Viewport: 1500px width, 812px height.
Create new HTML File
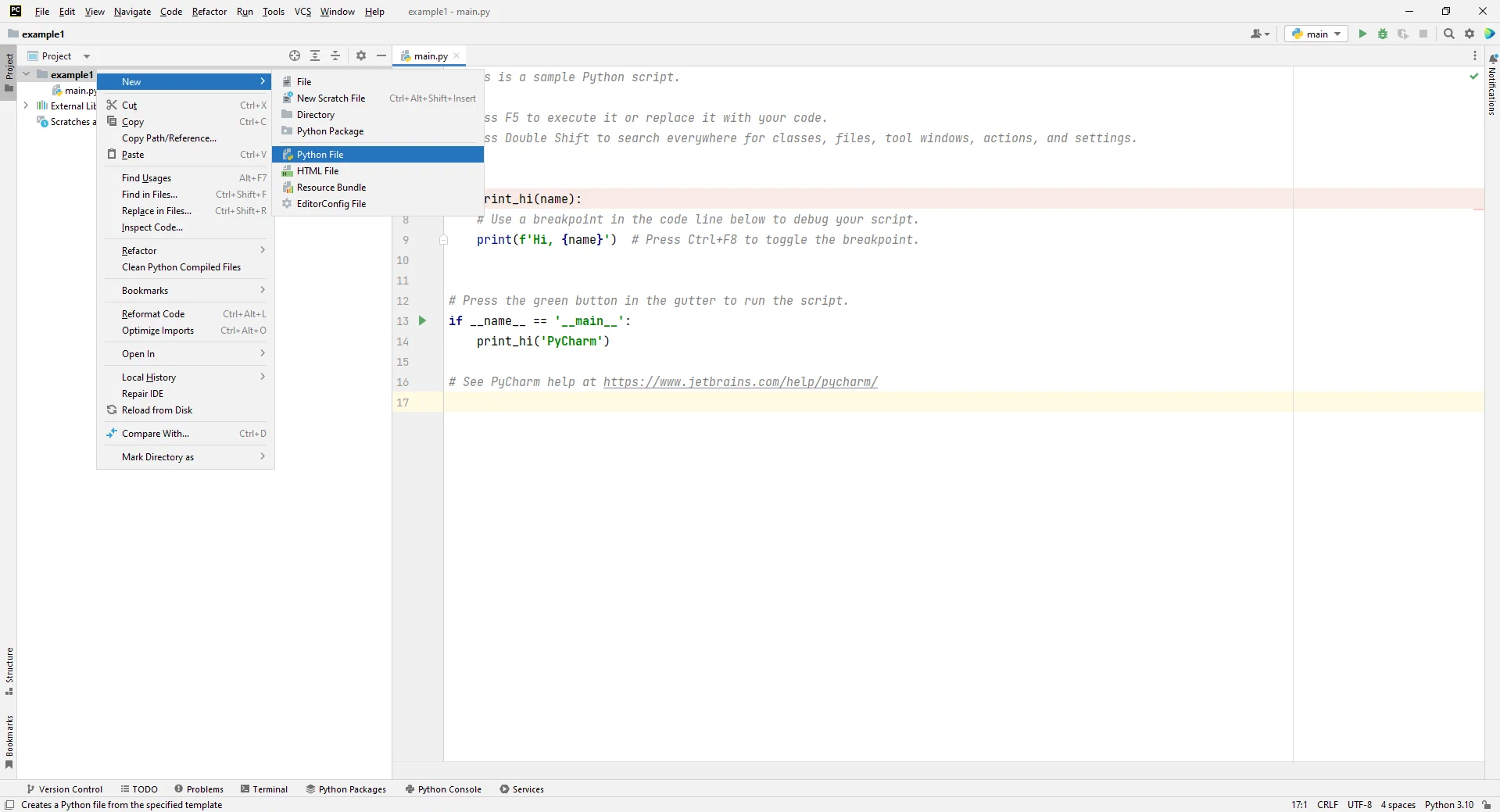[x=378, y=171]
